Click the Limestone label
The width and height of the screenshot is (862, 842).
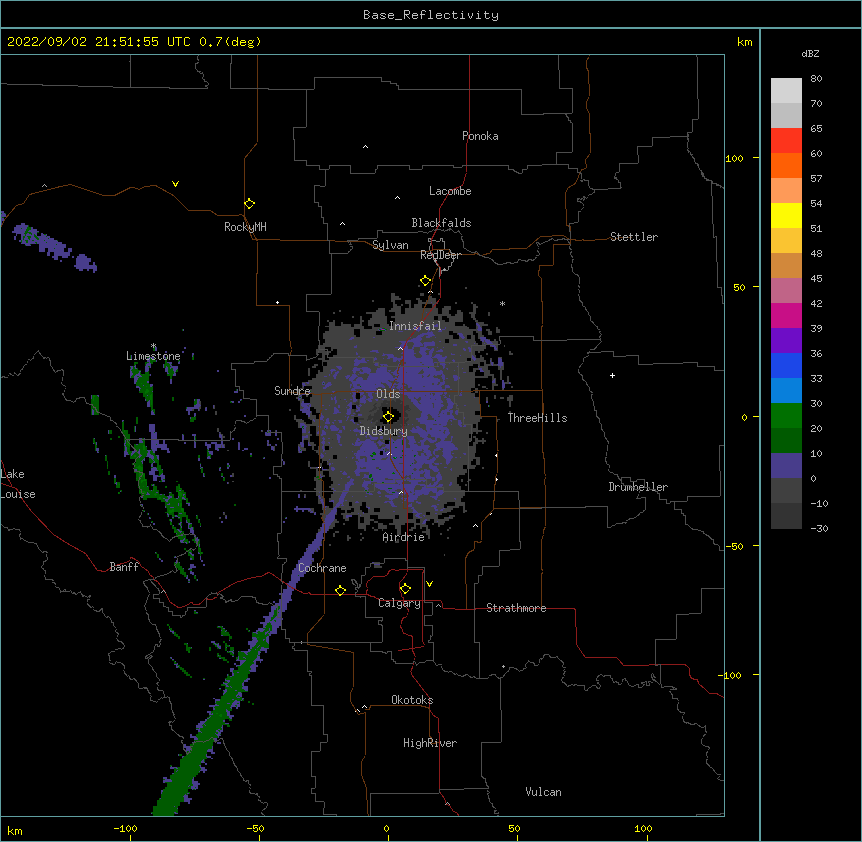(x=153, y=356)
